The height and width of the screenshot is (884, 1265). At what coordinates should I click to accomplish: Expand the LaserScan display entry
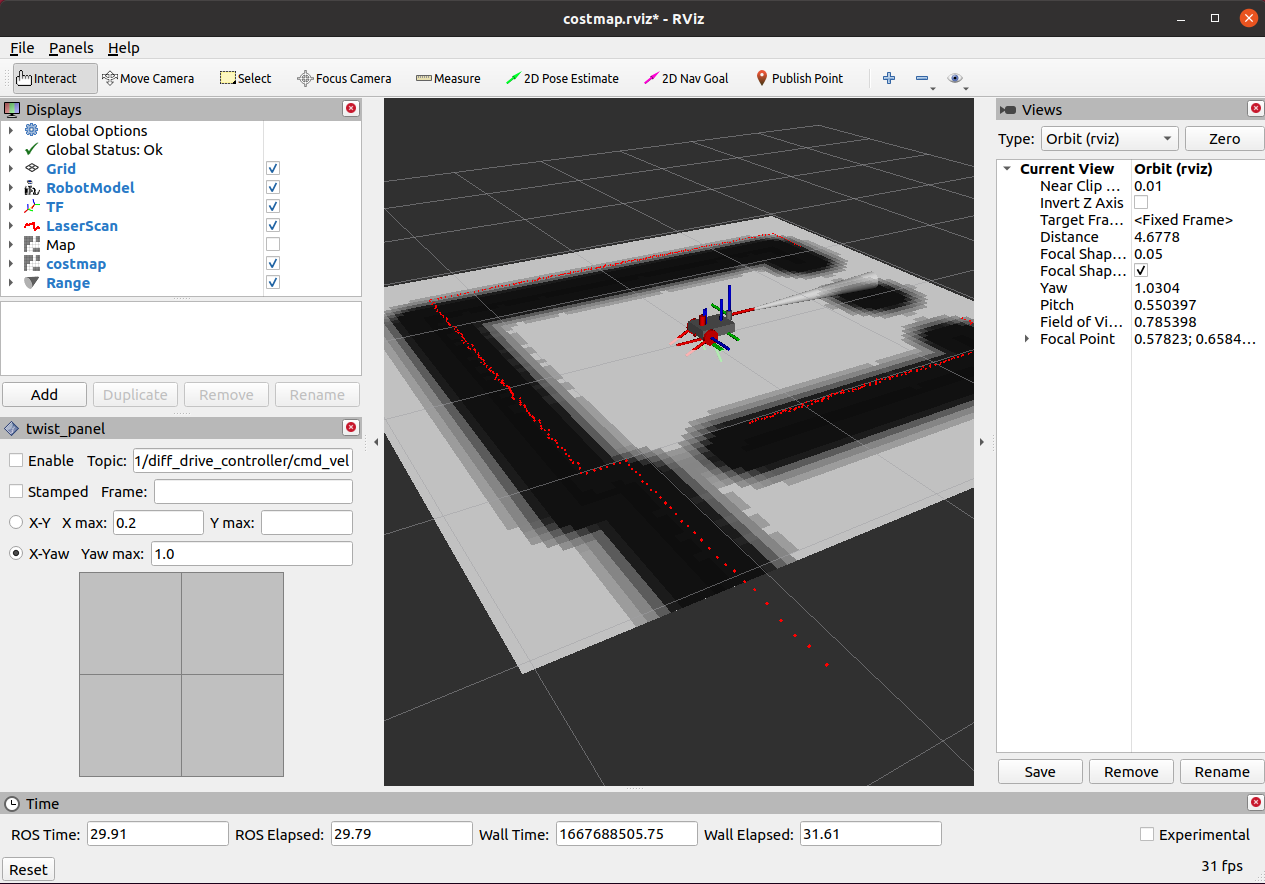tap(10, 225)
